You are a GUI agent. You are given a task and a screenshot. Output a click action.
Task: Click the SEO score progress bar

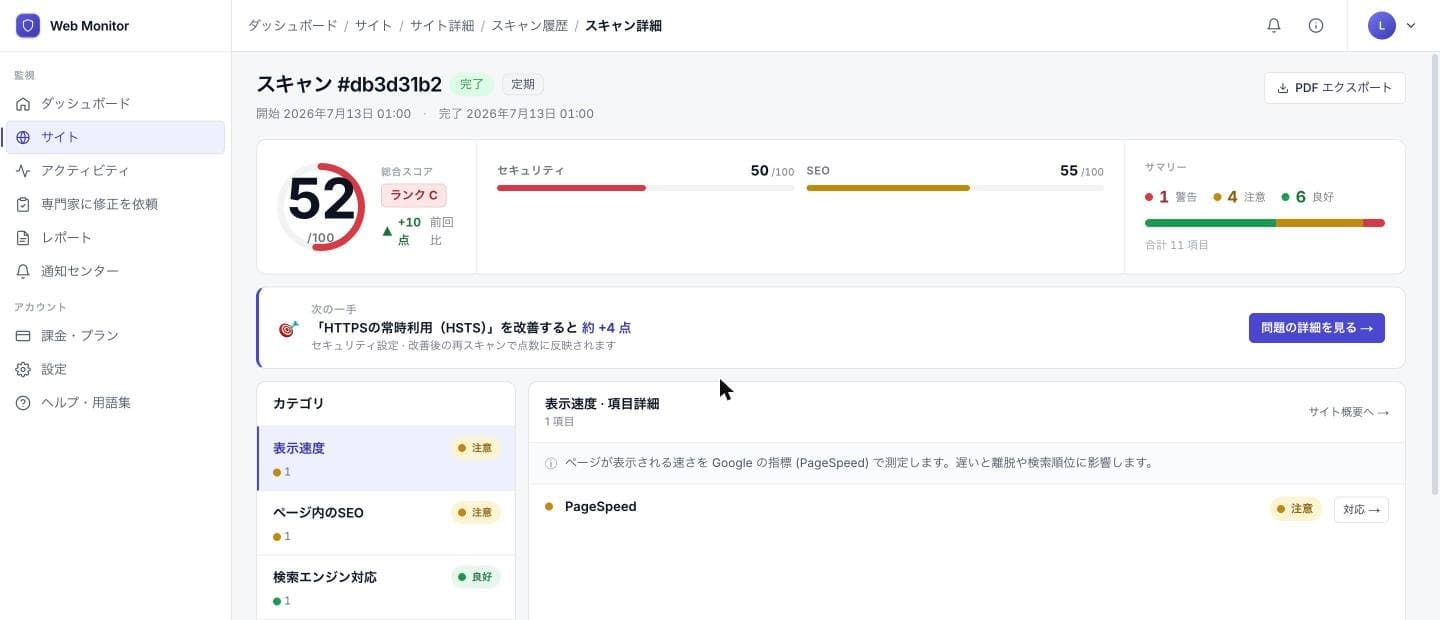[x=955, y=188]
